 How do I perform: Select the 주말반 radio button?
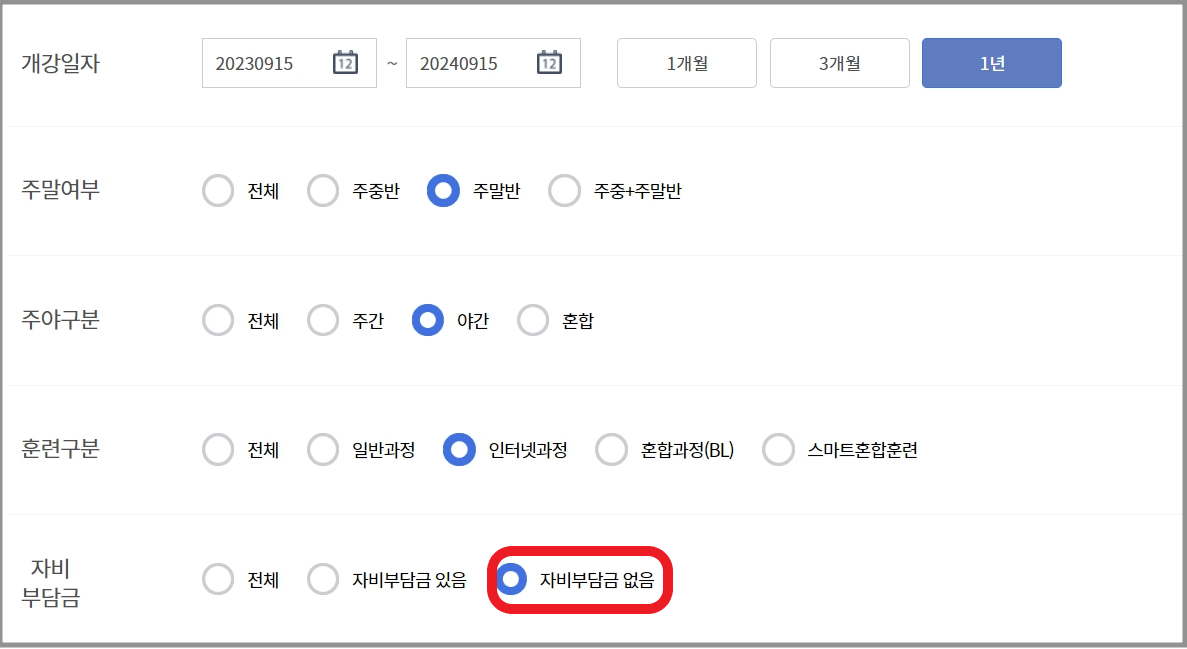coord(441,190)
